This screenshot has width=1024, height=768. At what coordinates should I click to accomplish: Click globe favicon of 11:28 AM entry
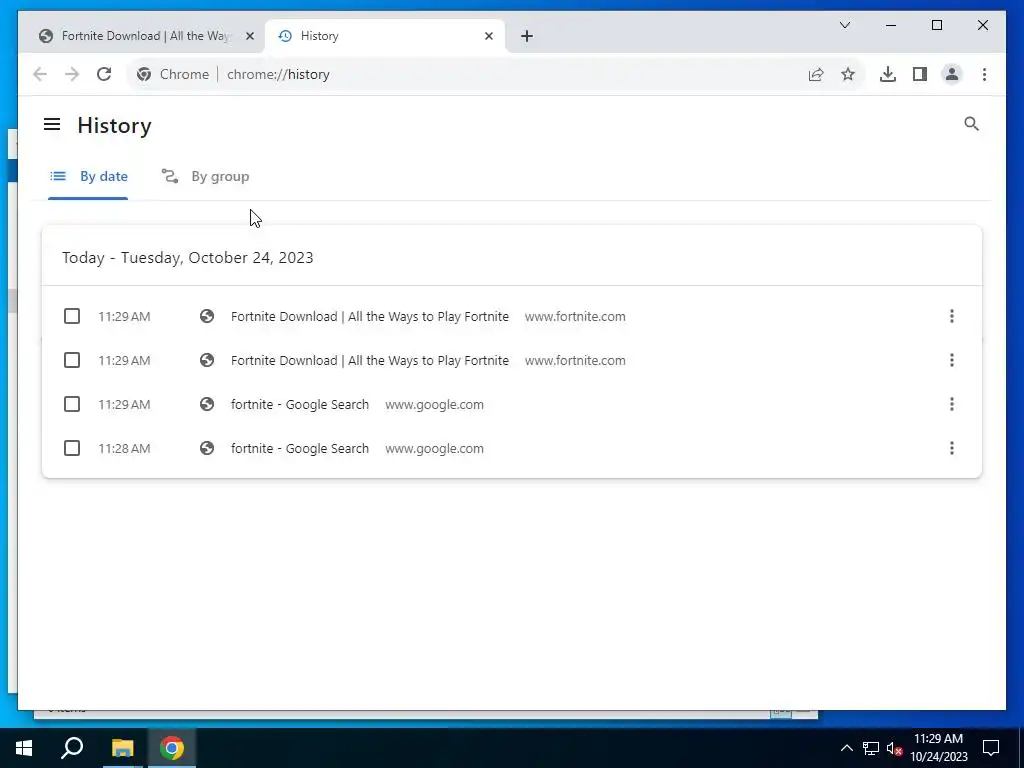[207, 449]
